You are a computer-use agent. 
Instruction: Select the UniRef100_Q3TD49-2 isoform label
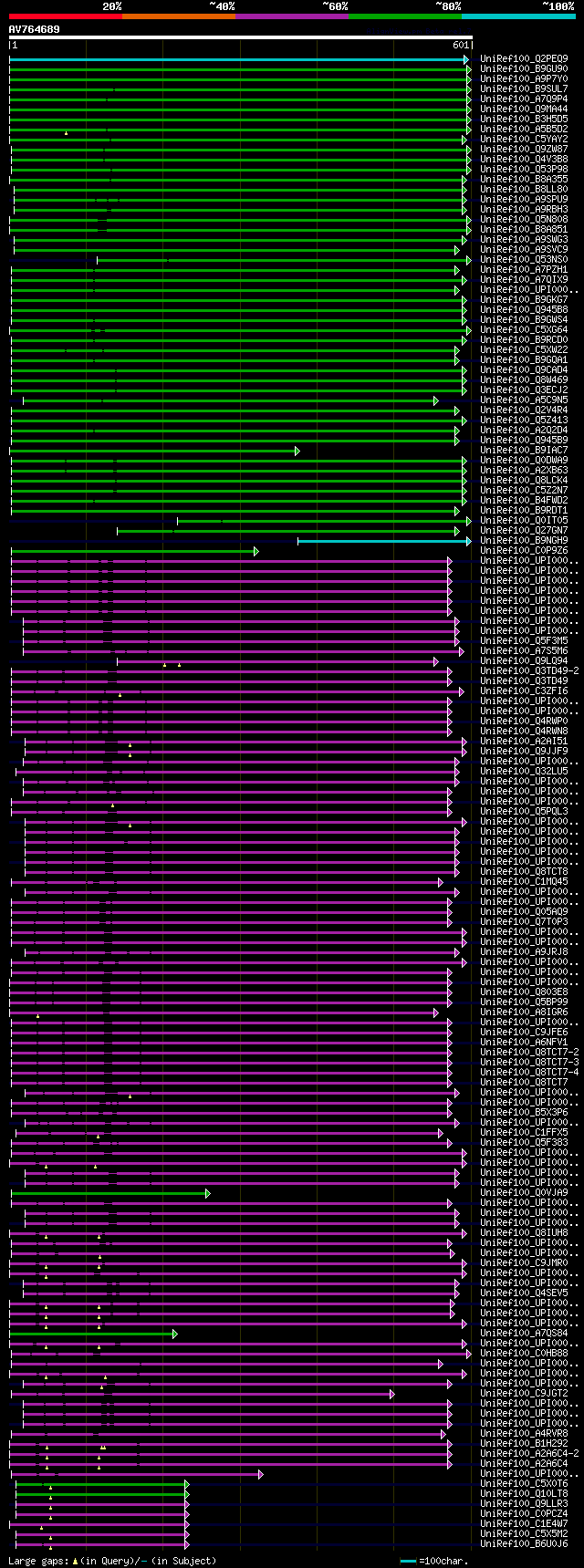tap(529, 670)
